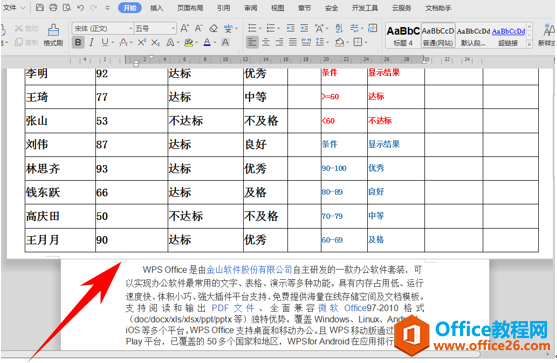Click the Increase Indent icon
This screenshot has height=363, width=557.
coord(304,28)
